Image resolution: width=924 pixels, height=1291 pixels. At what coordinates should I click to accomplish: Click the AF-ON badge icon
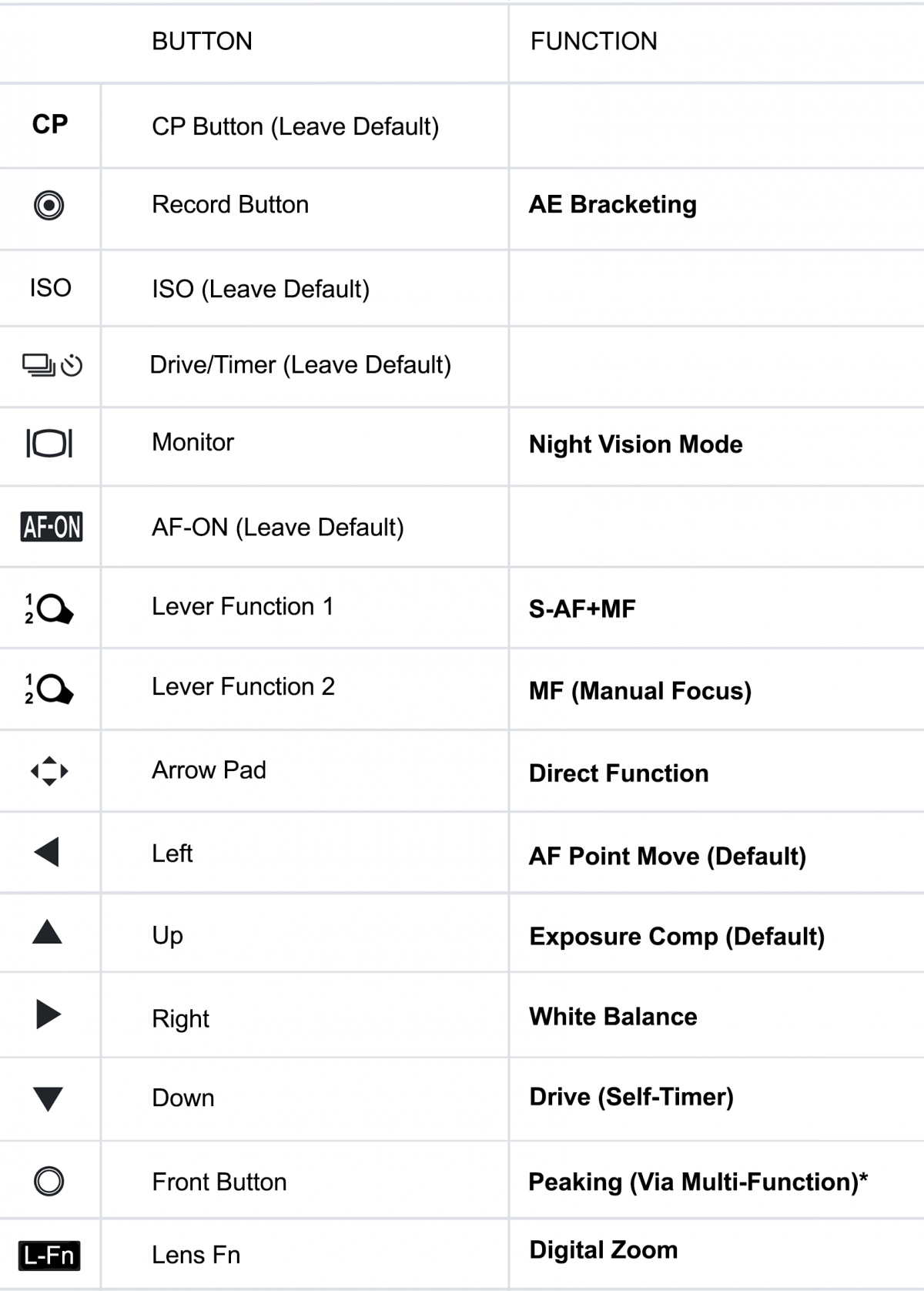pyautogui.click(x=52, y=527)
